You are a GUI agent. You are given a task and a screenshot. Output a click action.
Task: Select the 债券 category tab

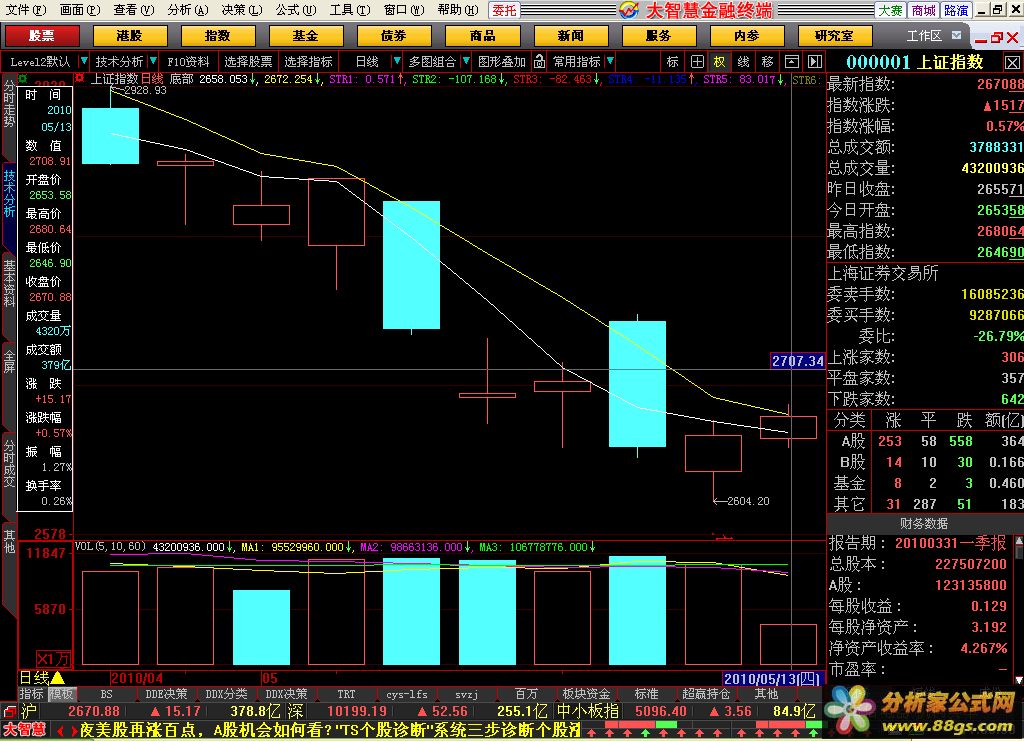[394, 35]
